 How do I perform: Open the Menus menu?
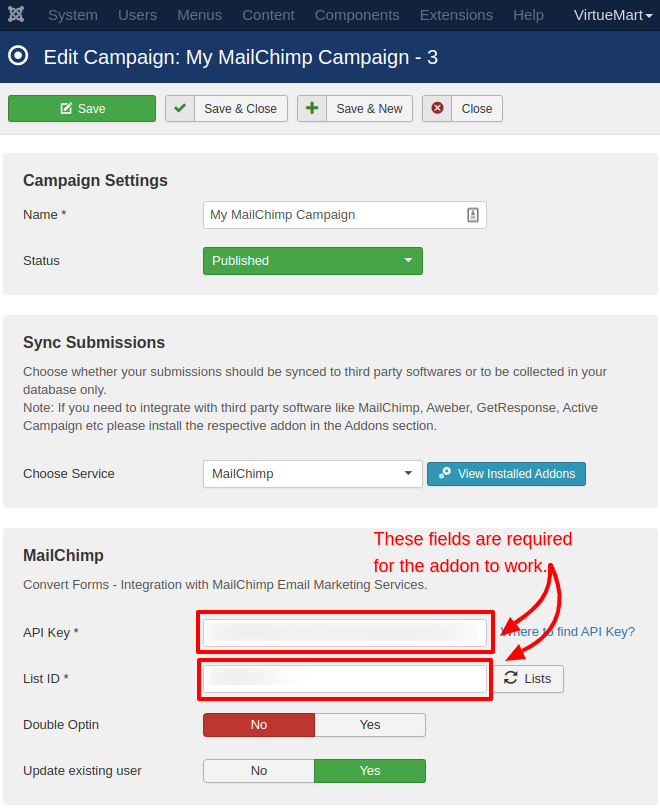point(199,15)
